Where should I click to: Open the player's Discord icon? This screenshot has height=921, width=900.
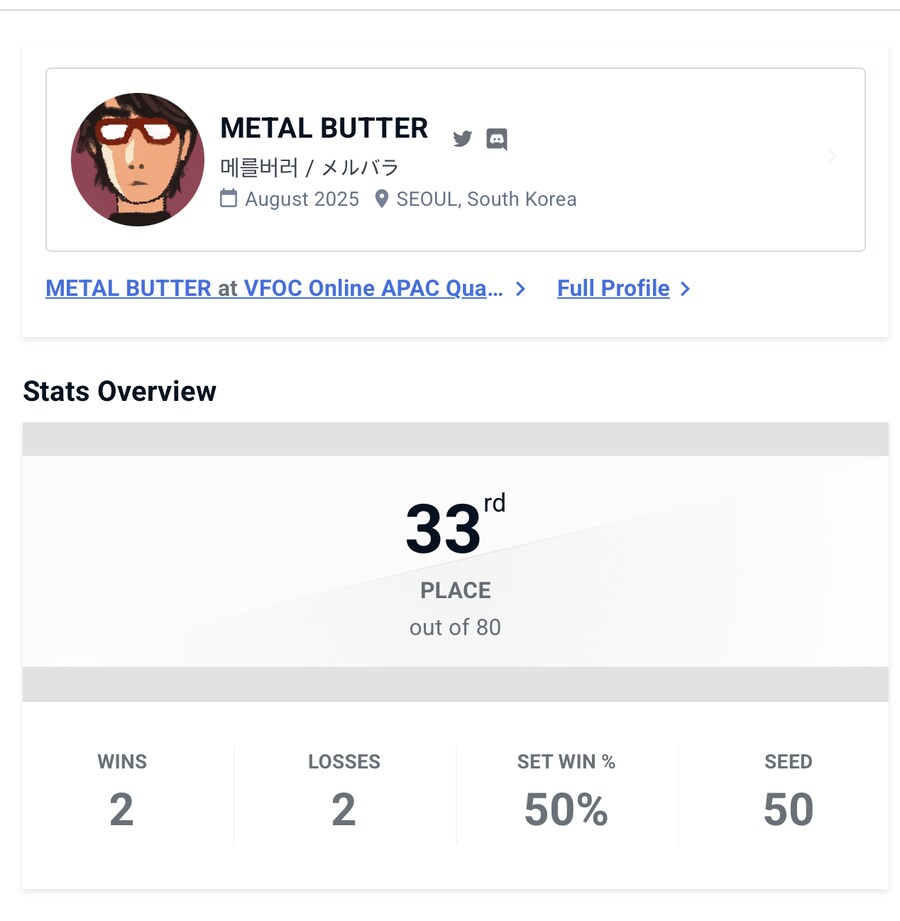[x=497, y=139]
